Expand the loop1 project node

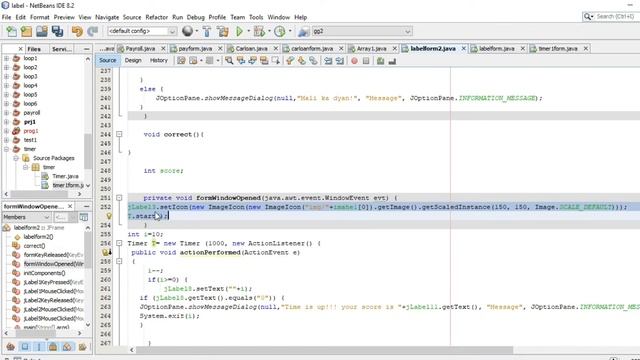point(7,58)
